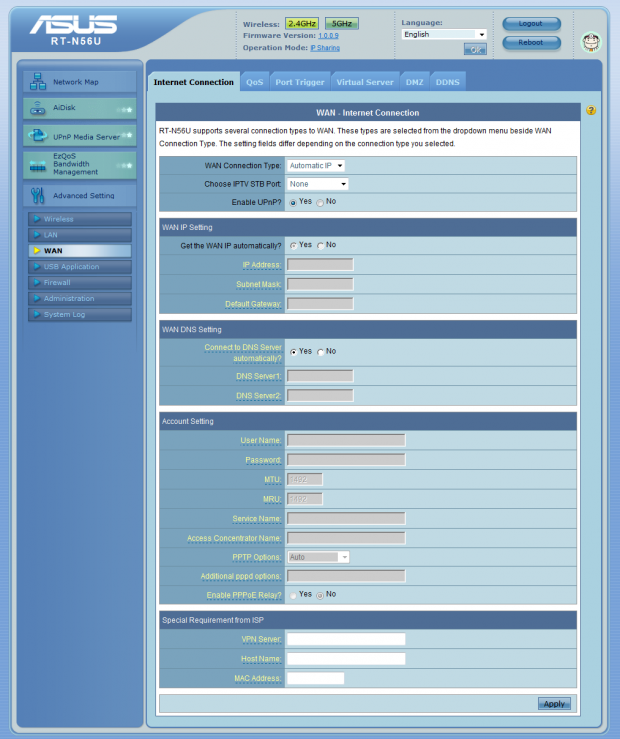Open USB Application menu item
Screen dimensions: 620x739
pyautogui.click(x=80, y=267)
